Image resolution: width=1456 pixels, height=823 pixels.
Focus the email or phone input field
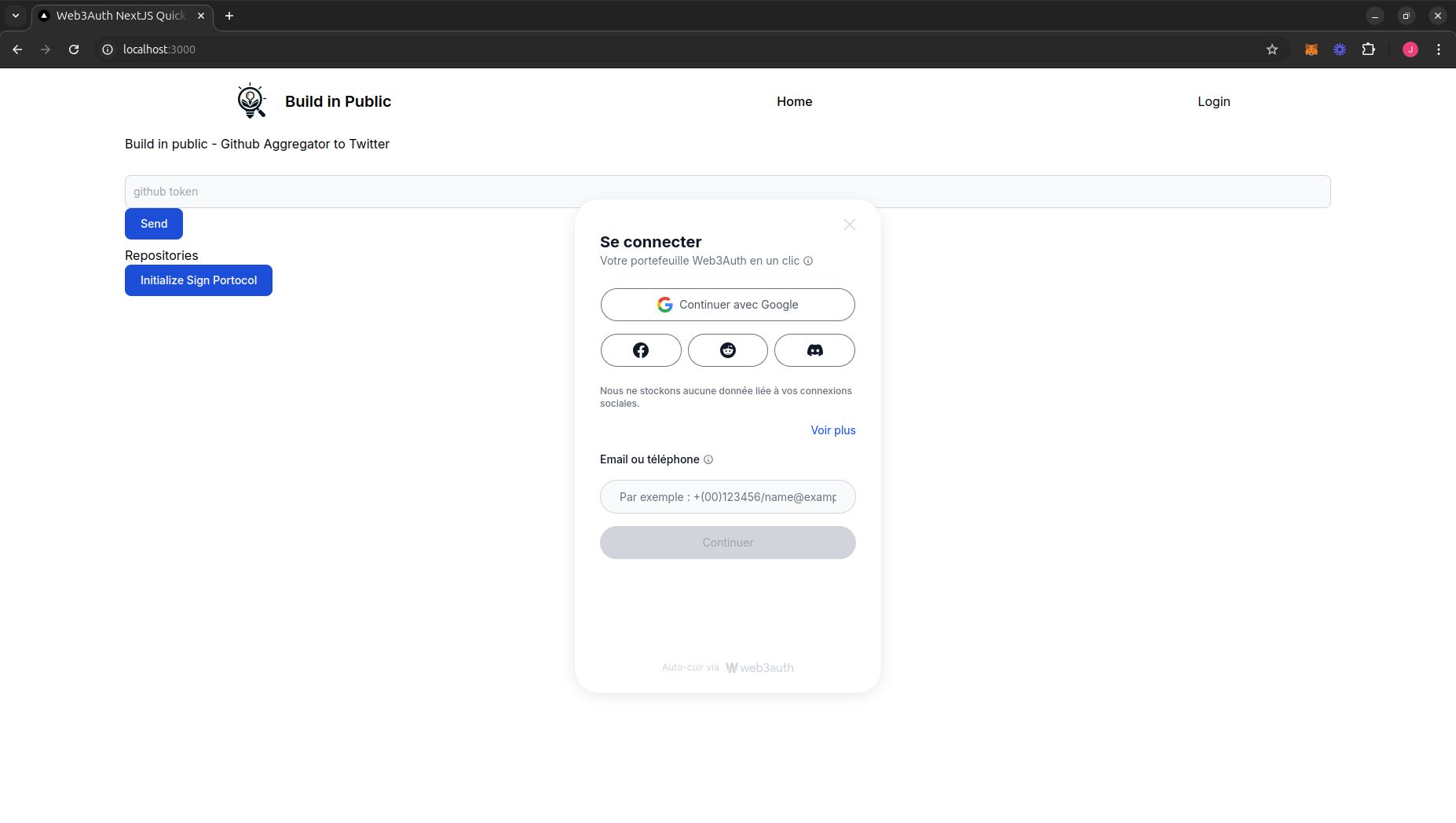click(728, 497)
